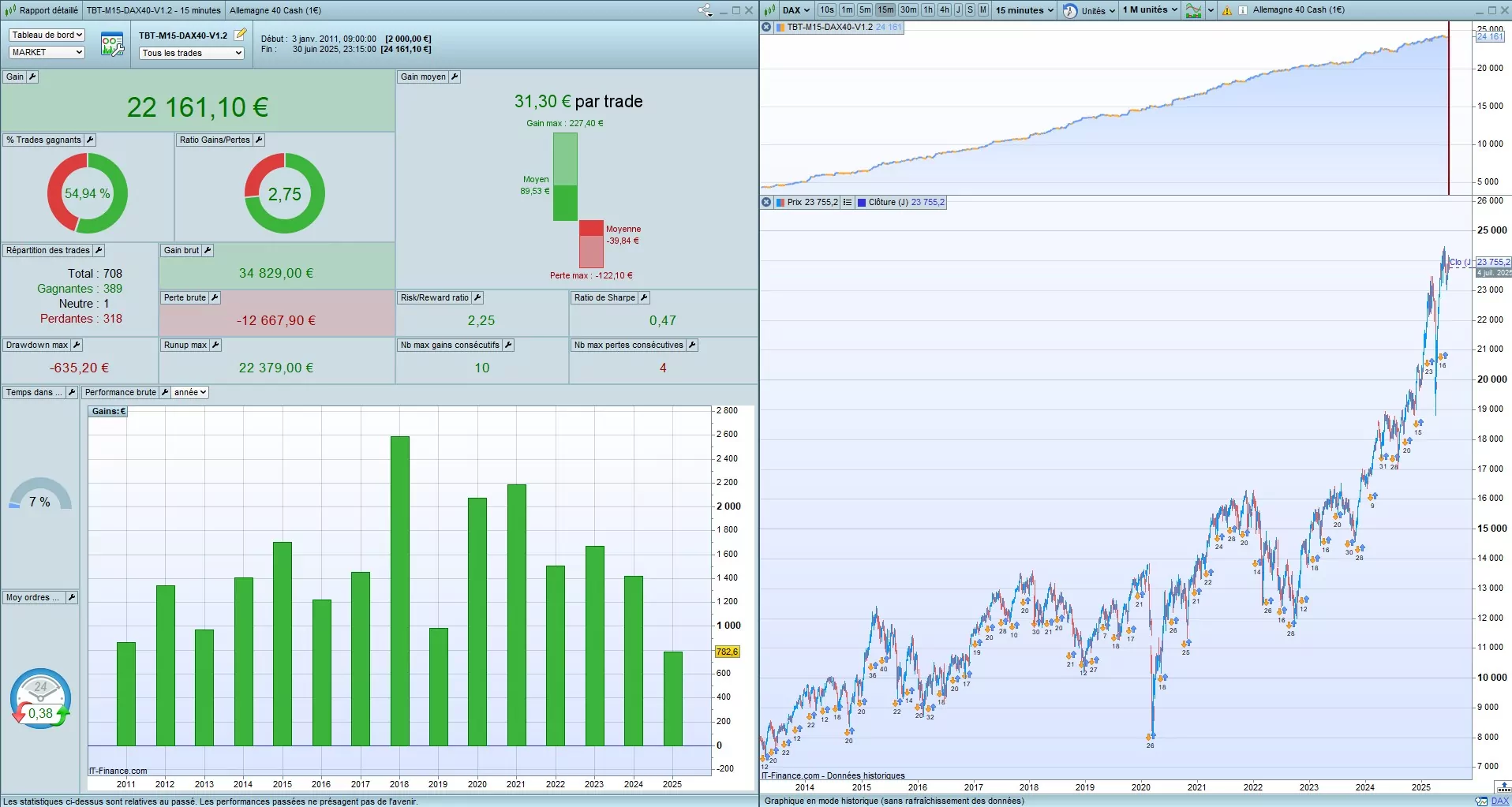Open the indicators chart icon in toolbar
Viewport: 1512px width, 807px height.
pyautogui.click(x=1194, y=10)
